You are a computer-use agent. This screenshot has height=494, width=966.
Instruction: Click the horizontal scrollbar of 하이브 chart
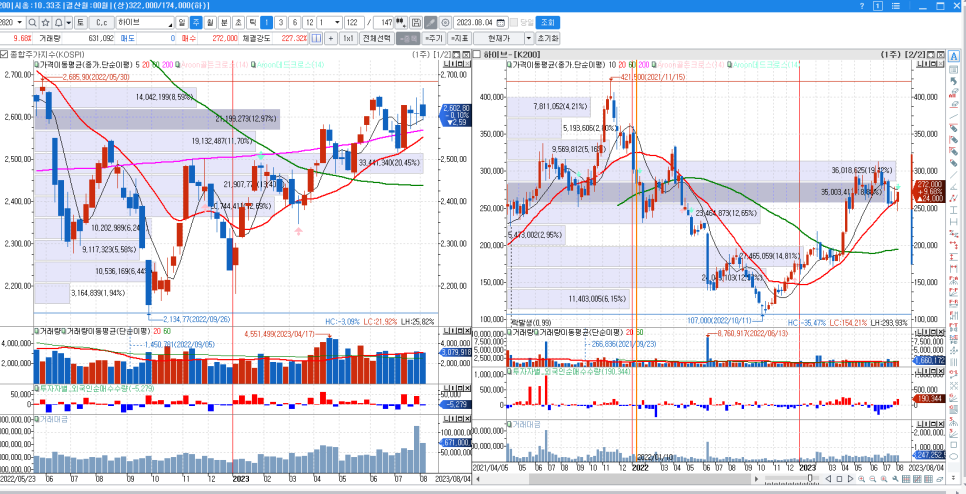pyautogui.click(x=640, y=479)
